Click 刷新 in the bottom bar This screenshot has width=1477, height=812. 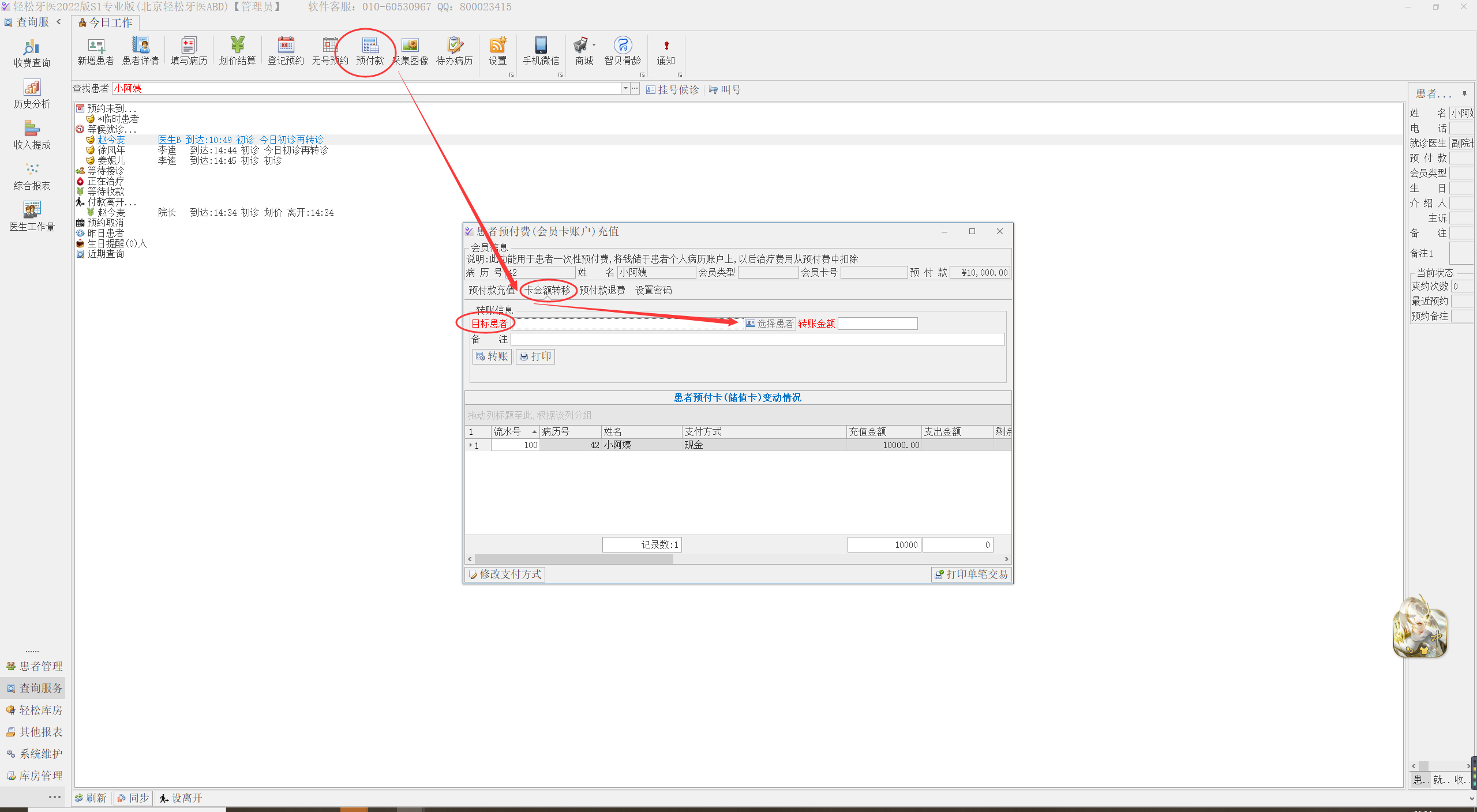click(x=91, y=798)
